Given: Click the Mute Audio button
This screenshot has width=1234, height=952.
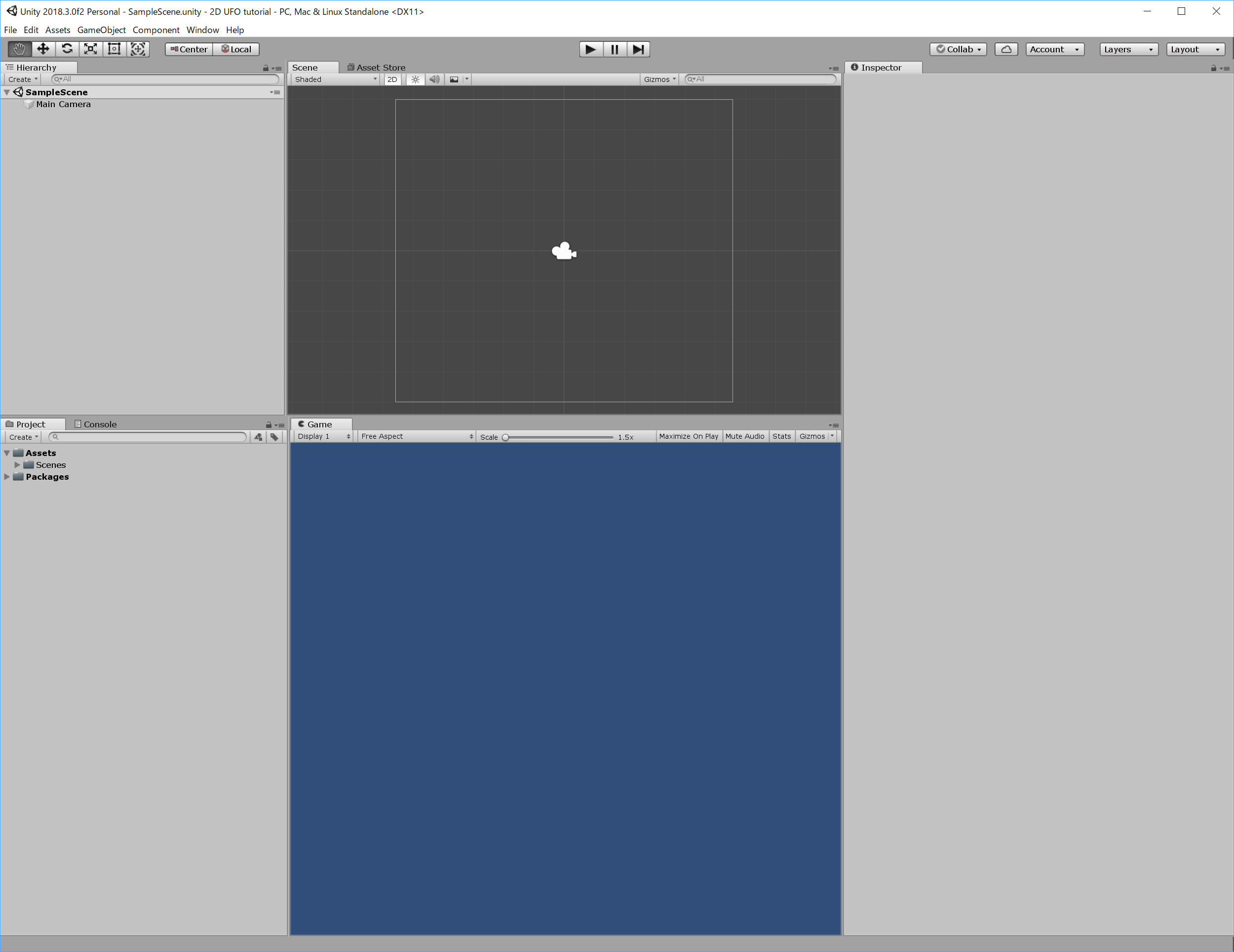Looking at the screenshot, I should click(x=744, y=436).
